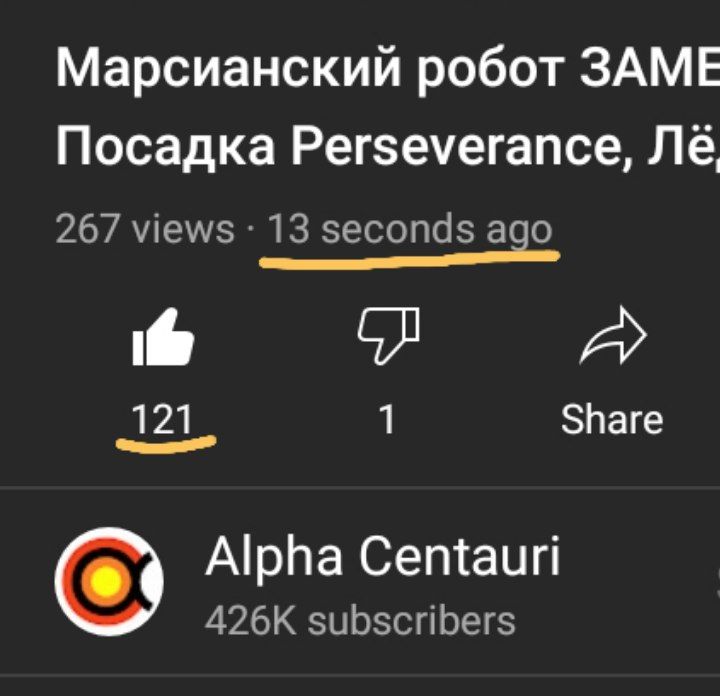Viewport: 720px width, 696px height.
Task: Click the orange underline beneath the 121 count
Action: pos(166,443)
